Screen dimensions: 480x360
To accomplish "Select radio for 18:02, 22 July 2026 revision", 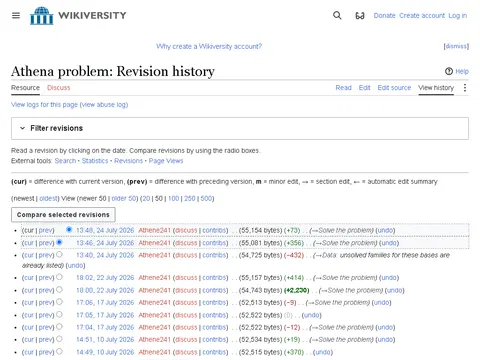I will [59, 277].
